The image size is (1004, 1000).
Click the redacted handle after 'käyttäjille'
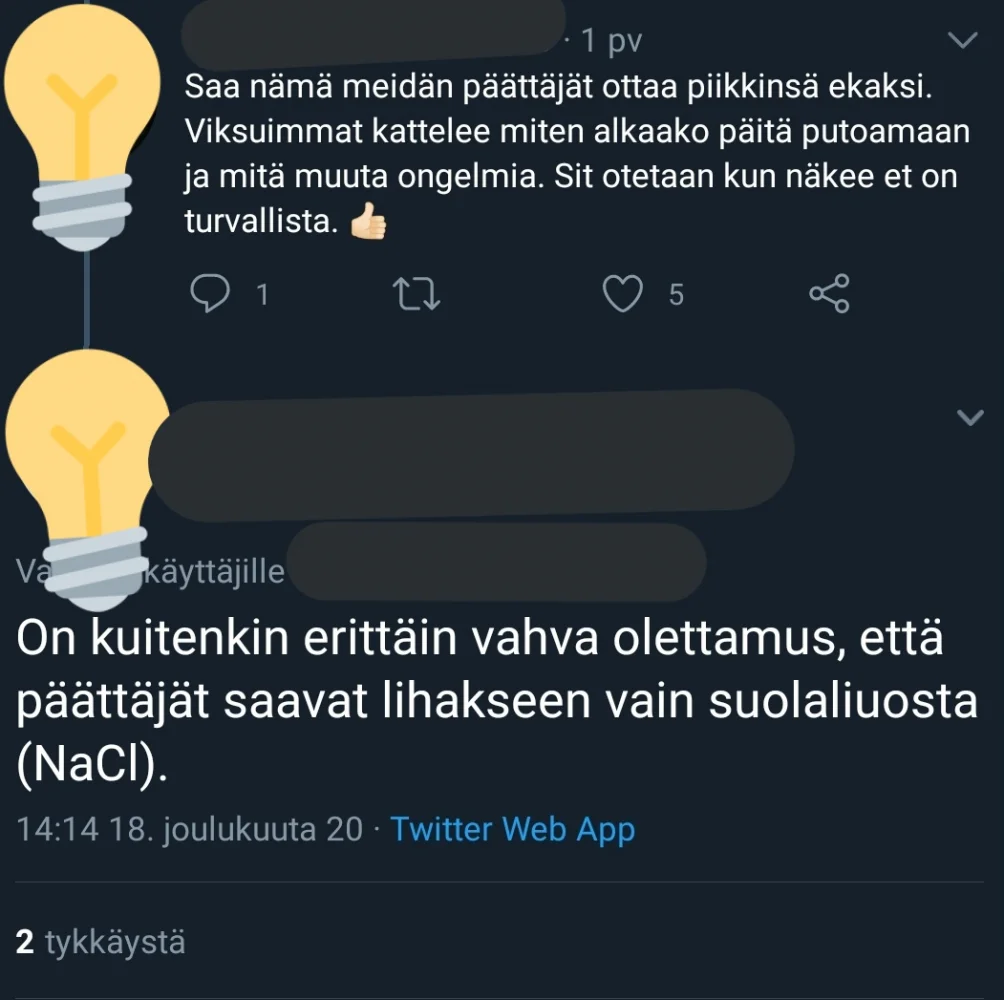click(x=500, y=562)
